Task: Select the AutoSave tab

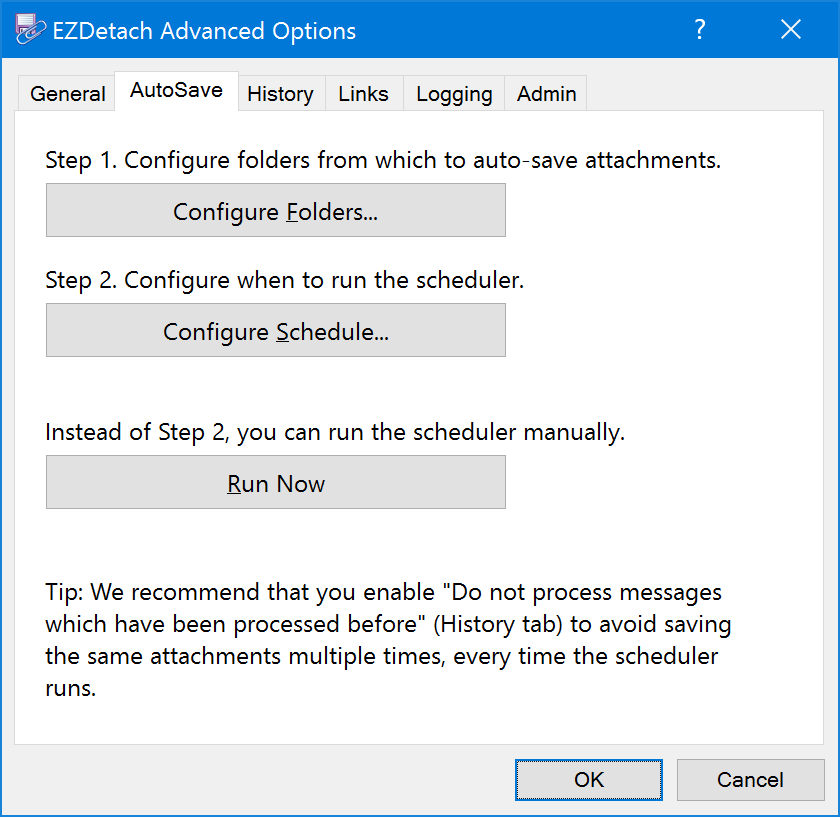Action: pos(176,91)
